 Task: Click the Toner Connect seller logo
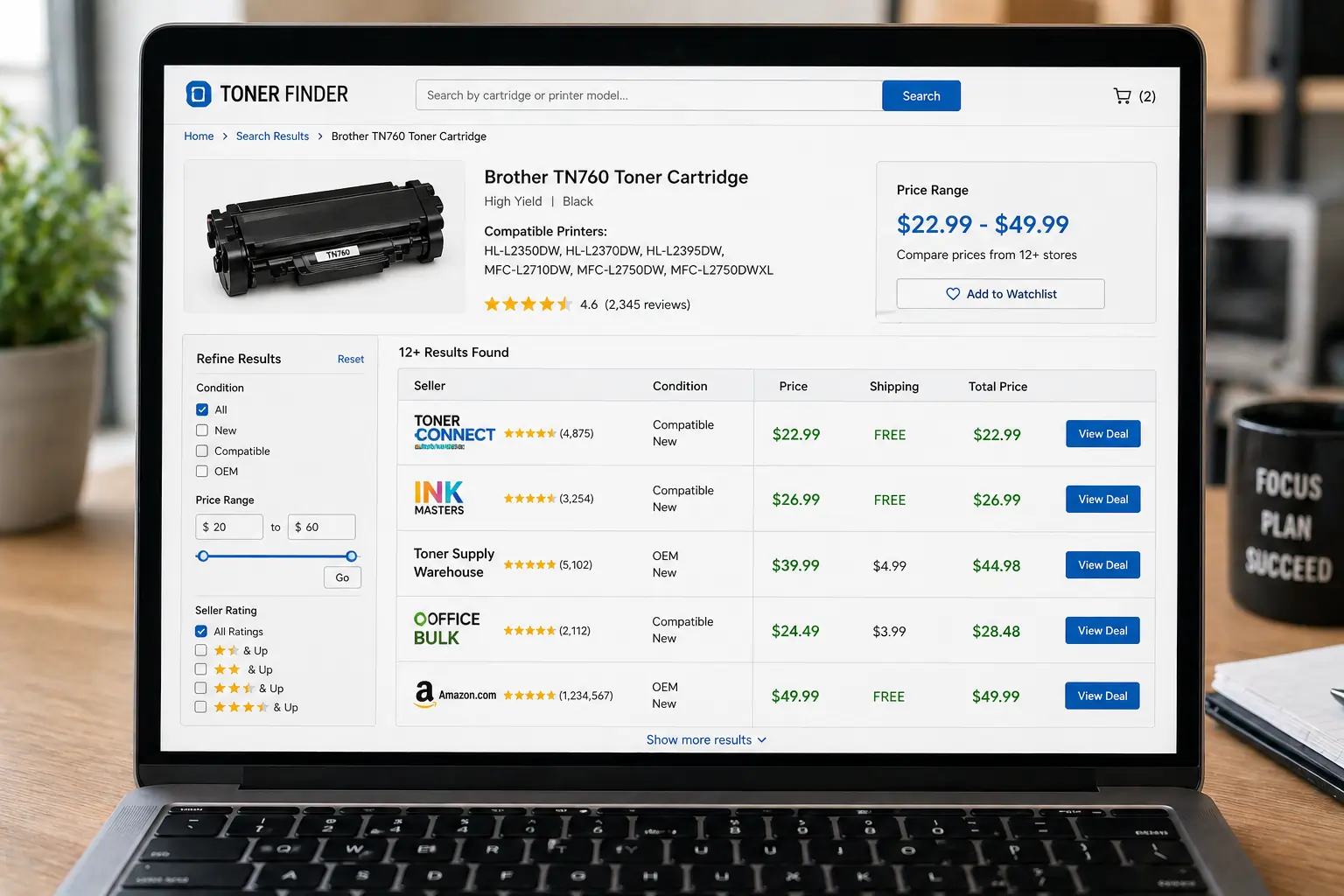pos(454,432)
